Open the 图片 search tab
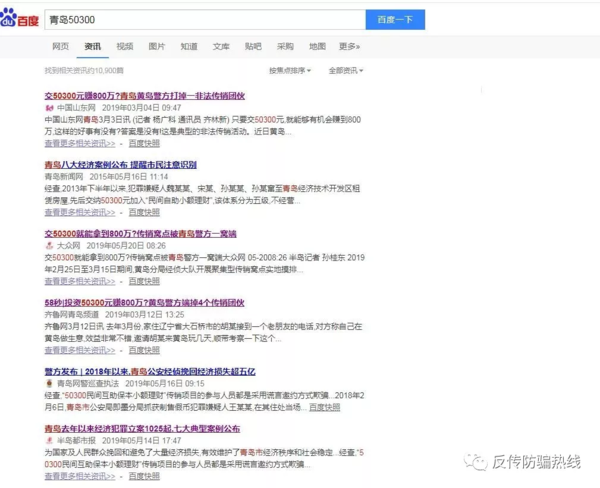The image size is (600, 488). [157, 46]
